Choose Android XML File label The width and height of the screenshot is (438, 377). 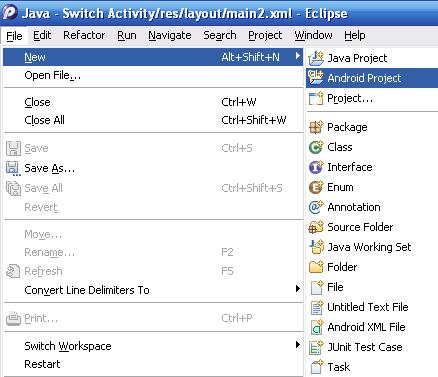pyautogui.click(x=366, y=327)
